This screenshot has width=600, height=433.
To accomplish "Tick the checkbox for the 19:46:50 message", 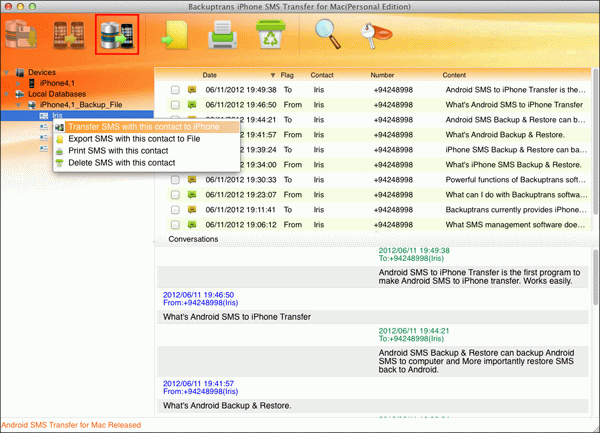I will pyautogui.click(x=175, y=105).
